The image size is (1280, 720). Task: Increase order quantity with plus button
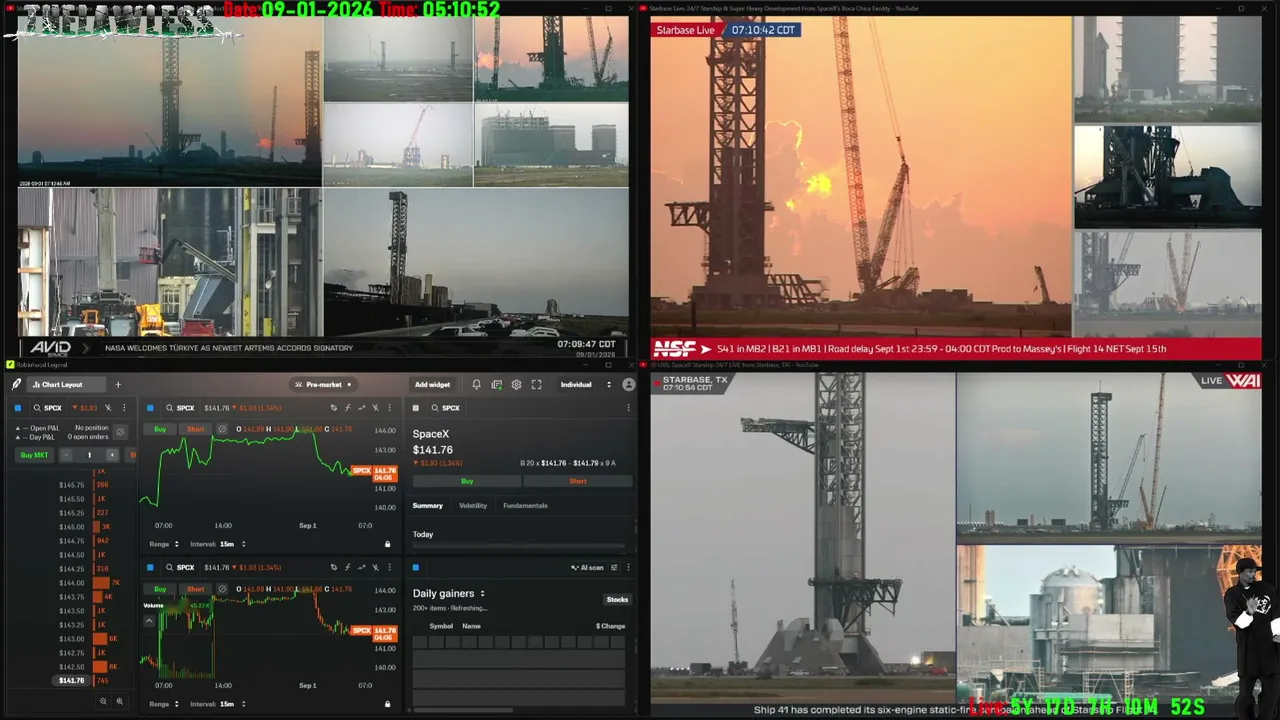click(x=112, y=455)
